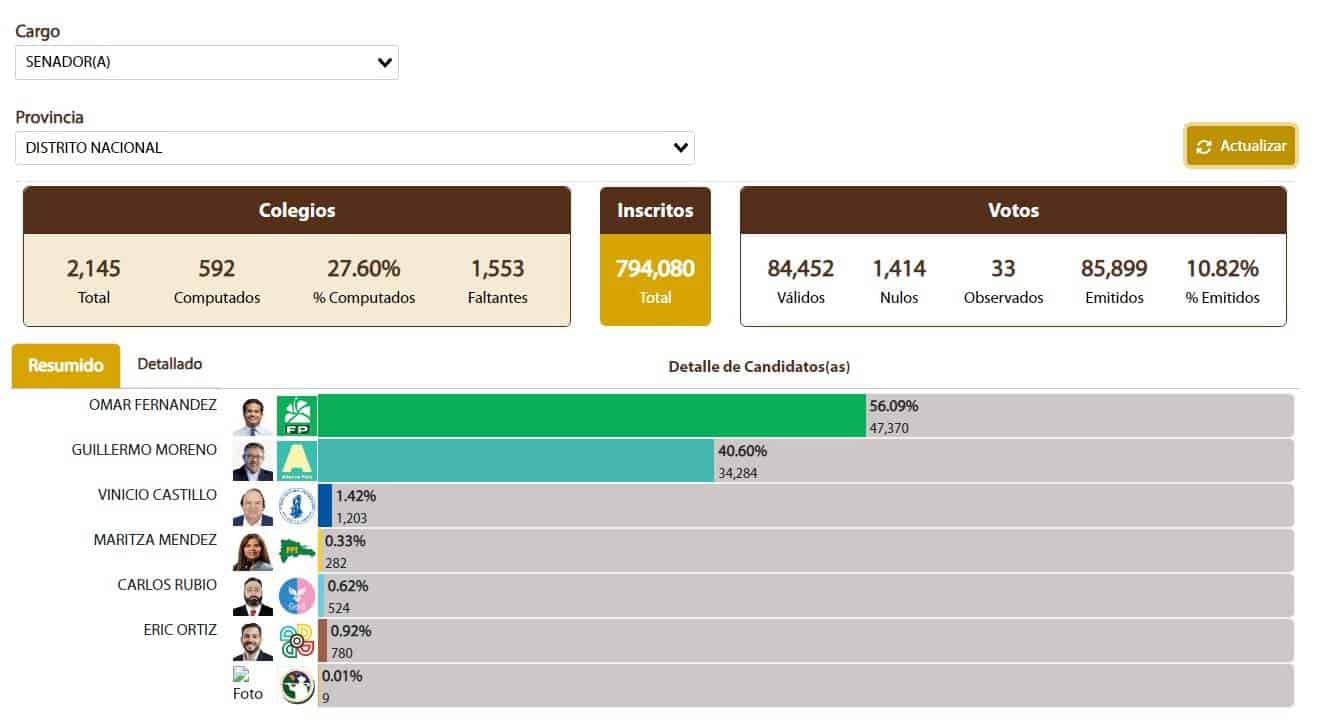Image resolution: width=1324 pixels, height=725 pixels.
Task: Click the Omar Fernandez candidate name
Action: (152, 405)
